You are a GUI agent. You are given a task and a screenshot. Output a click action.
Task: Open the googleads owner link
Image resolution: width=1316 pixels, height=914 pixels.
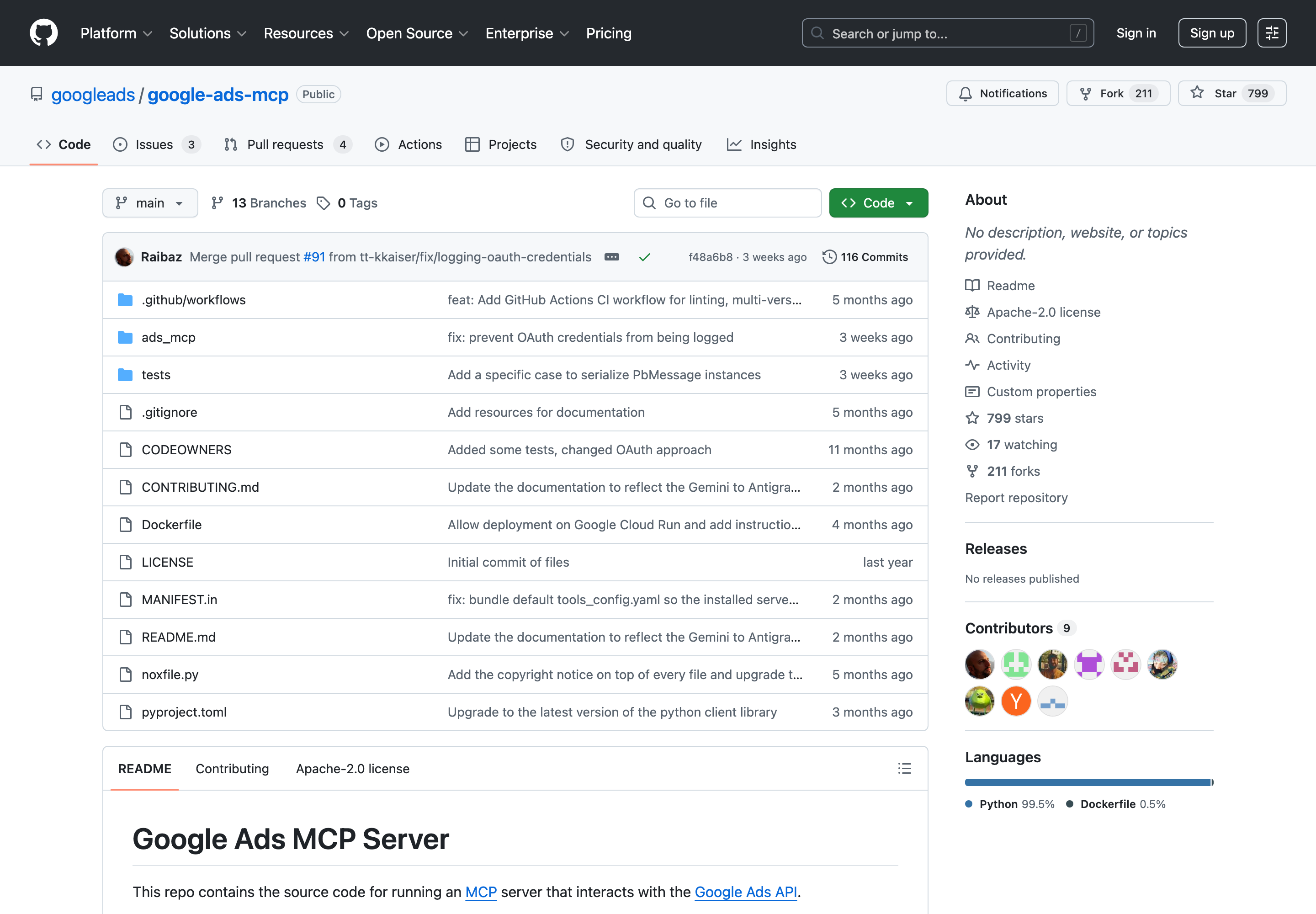point(93,95)
